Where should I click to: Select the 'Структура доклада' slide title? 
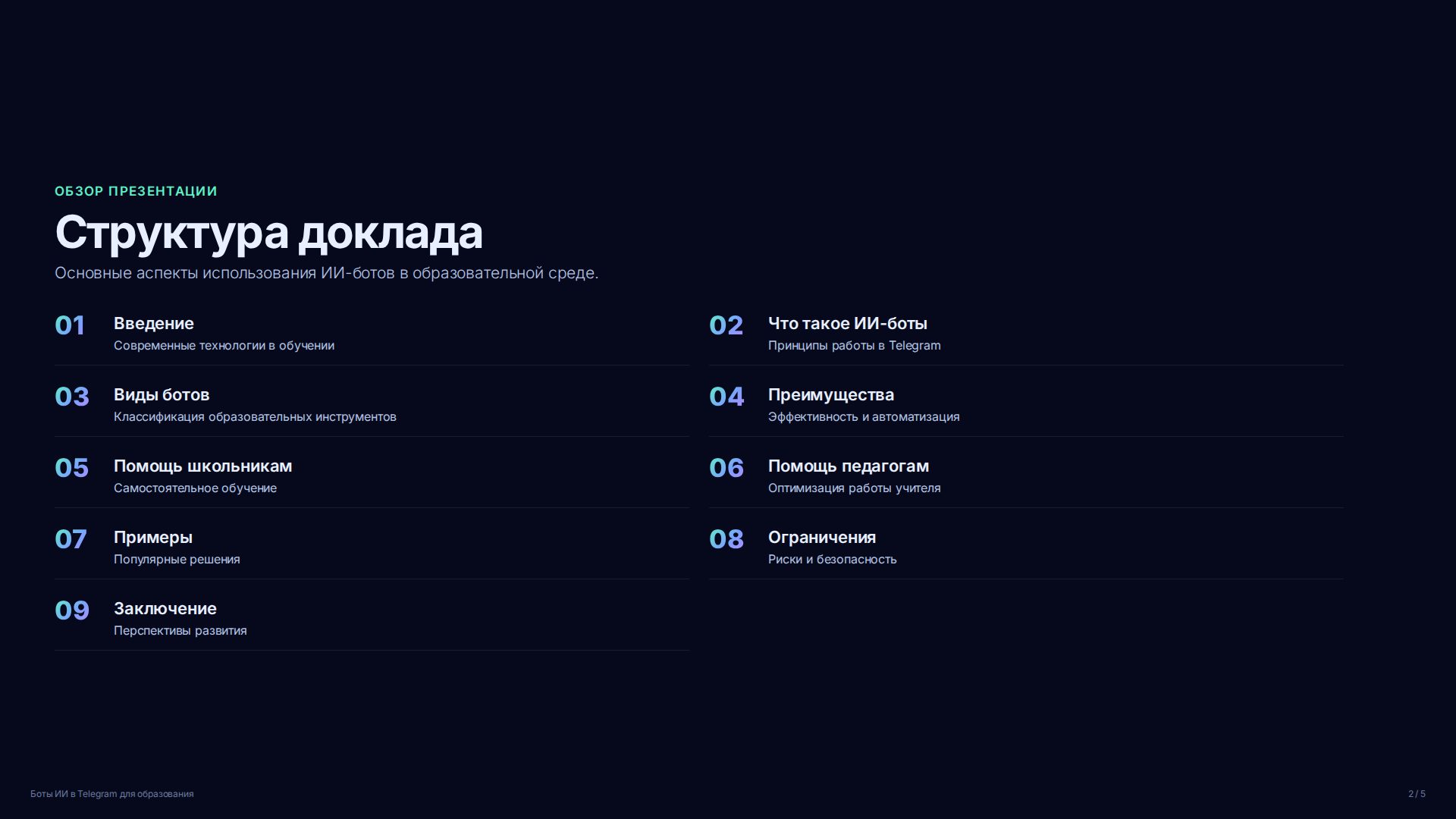click(x=268, y=233)
